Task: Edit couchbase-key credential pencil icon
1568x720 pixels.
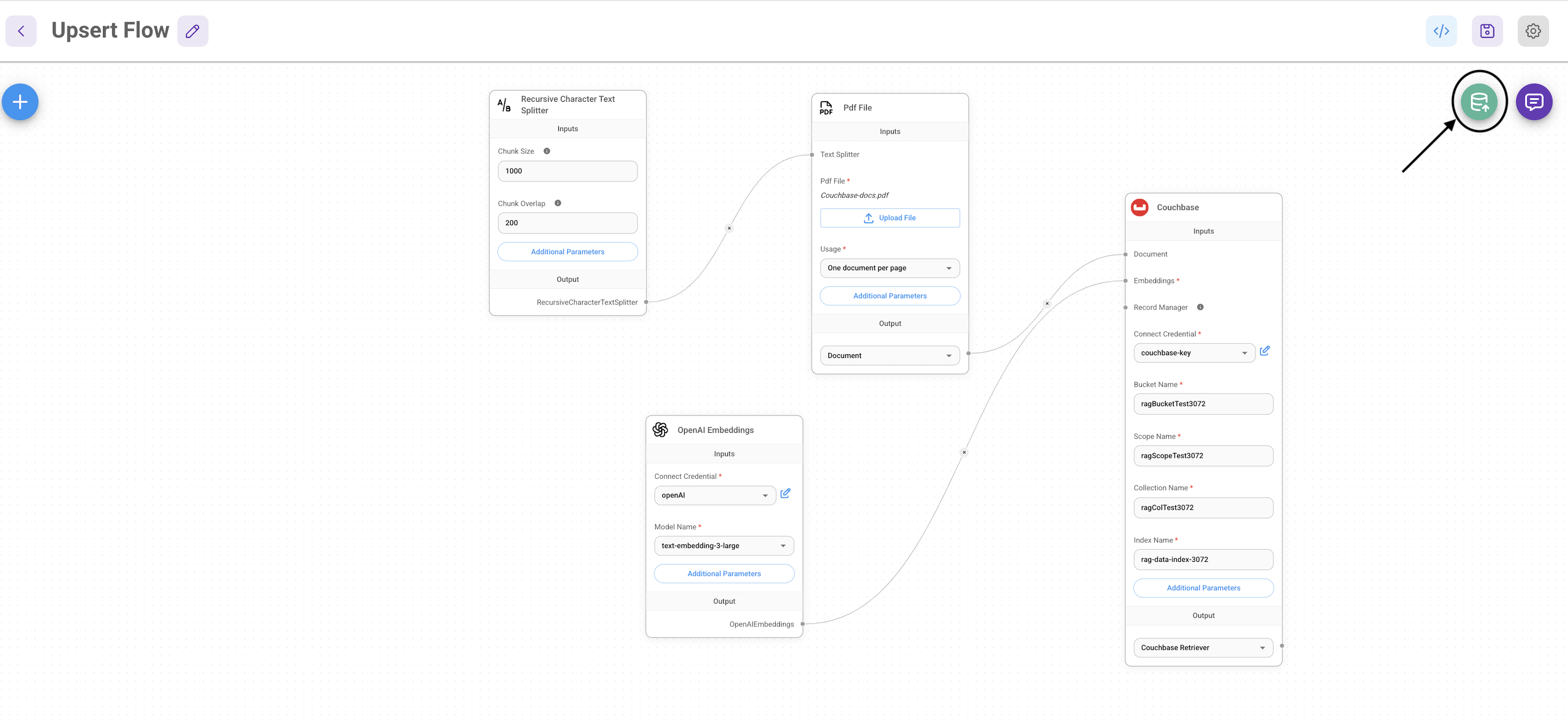Action: click(1264, 351)
